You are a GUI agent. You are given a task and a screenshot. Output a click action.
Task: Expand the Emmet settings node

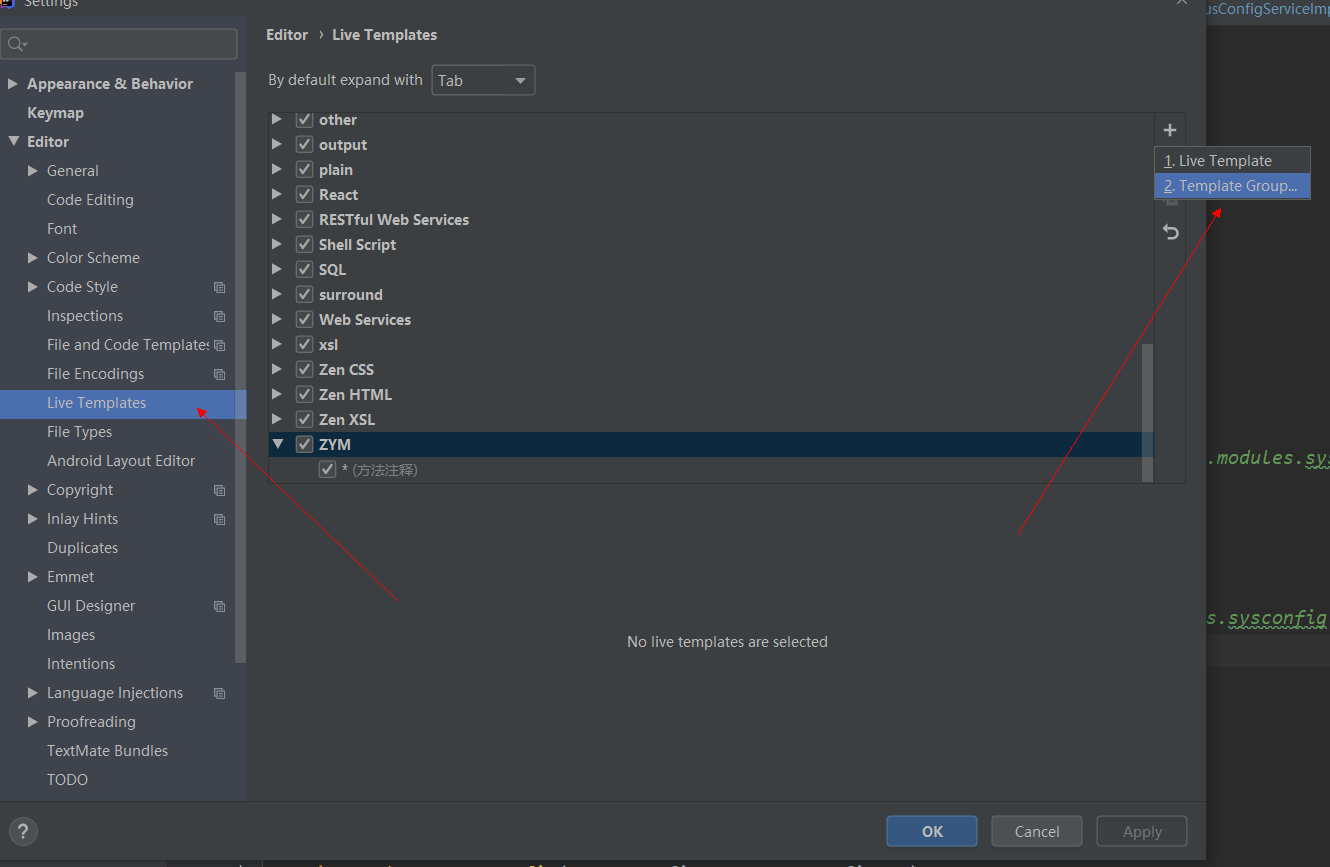(33, 577)
